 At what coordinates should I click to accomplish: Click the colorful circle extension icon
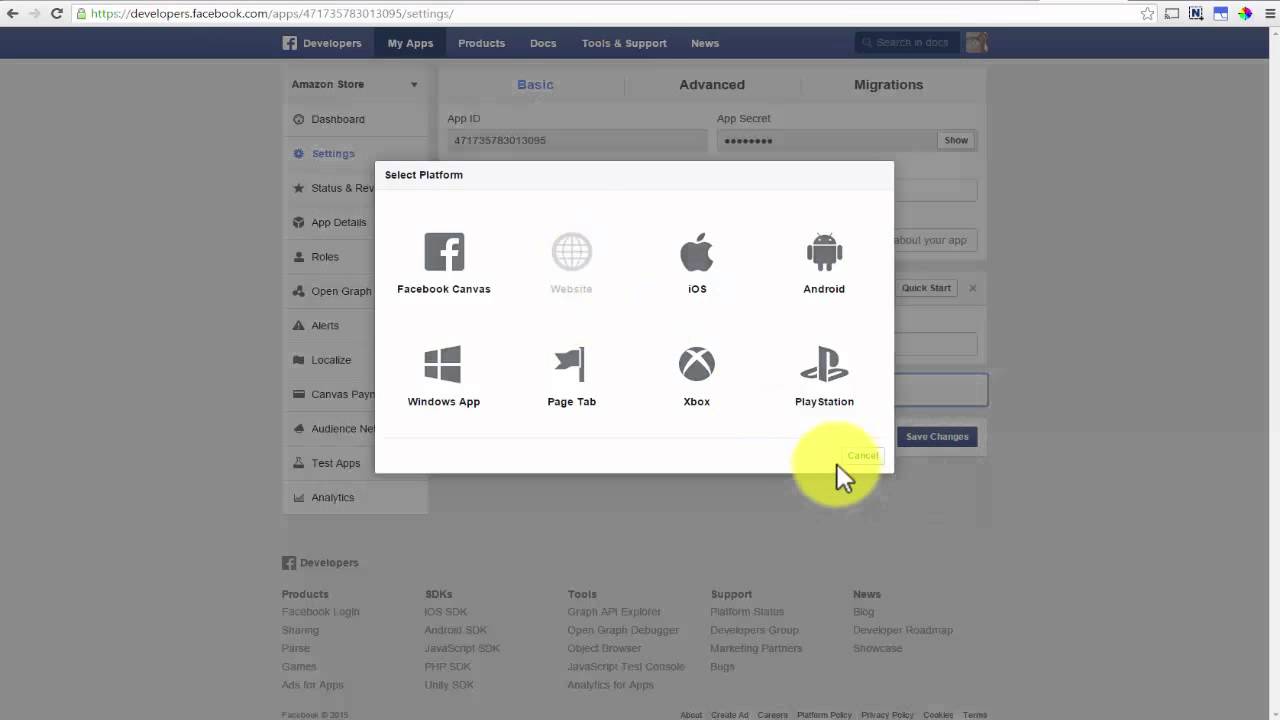[1245, 13]
